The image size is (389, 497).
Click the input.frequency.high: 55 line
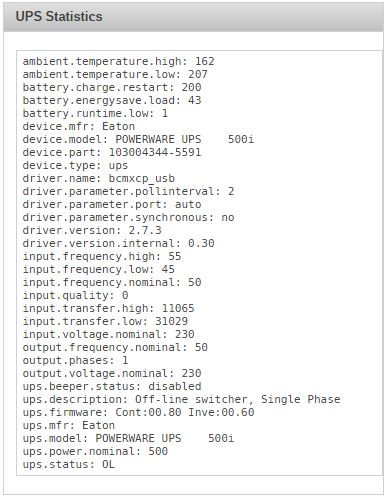tap(102, 256)
